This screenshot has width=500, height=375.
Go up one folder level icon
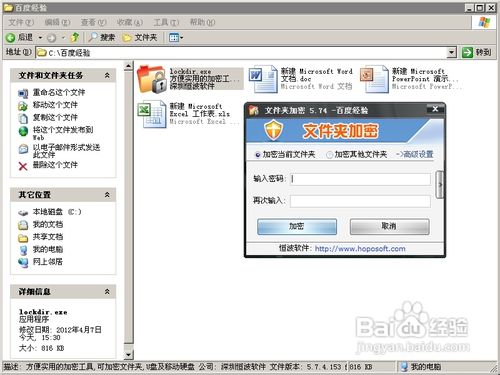coord(75,37)
